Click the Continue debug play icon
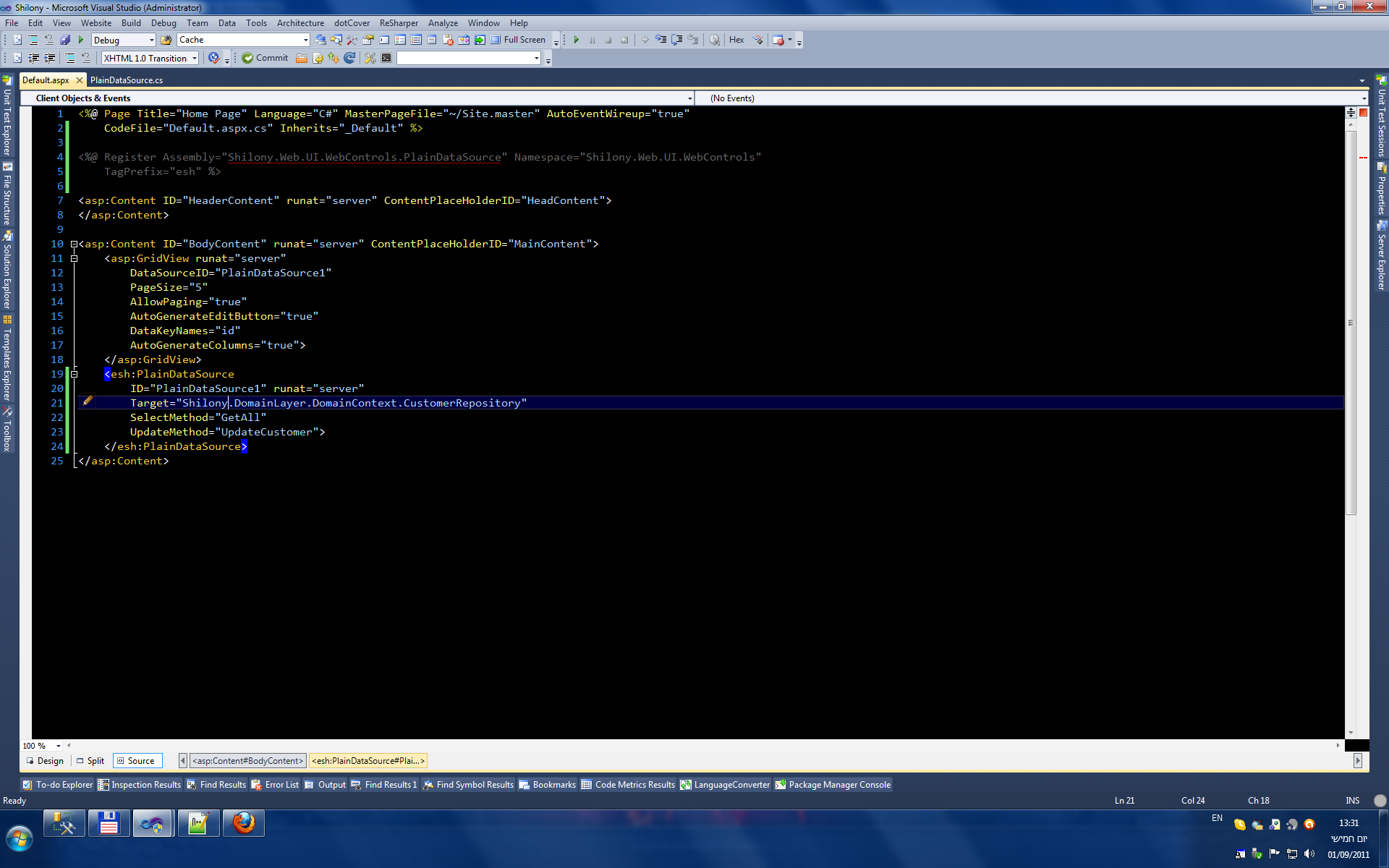Image resolution: width=1389 pixels, height=868 pixels. [577, 41]
